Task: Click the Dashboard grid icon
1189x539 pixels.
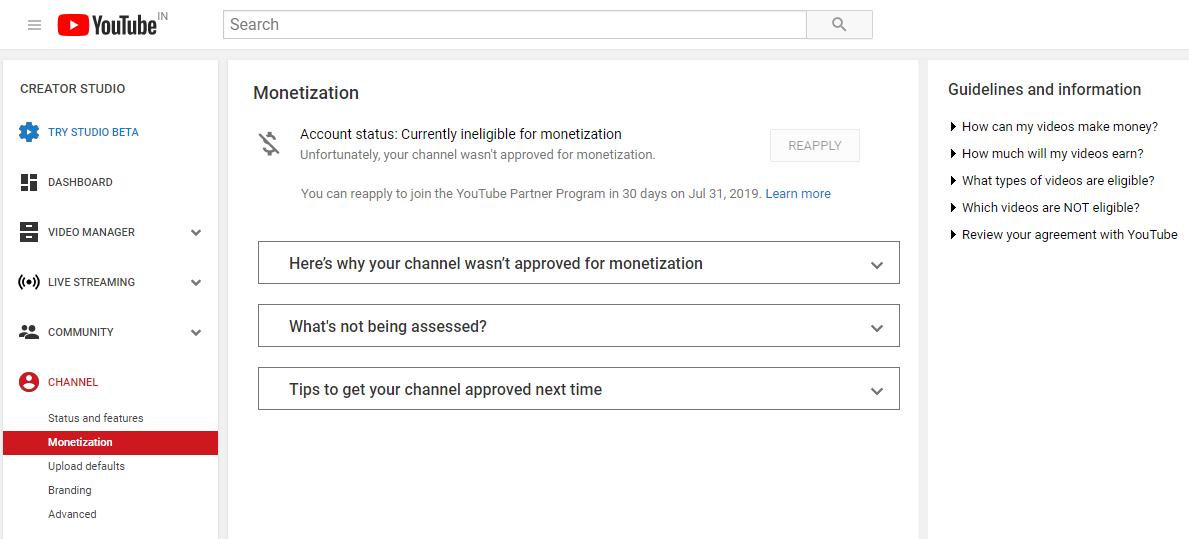Action: (29, 182)
